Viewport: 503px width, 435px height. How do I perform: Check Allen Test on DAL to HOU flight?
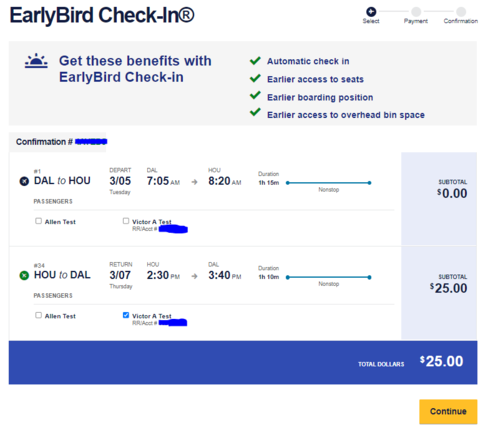[x=39, y=221]
